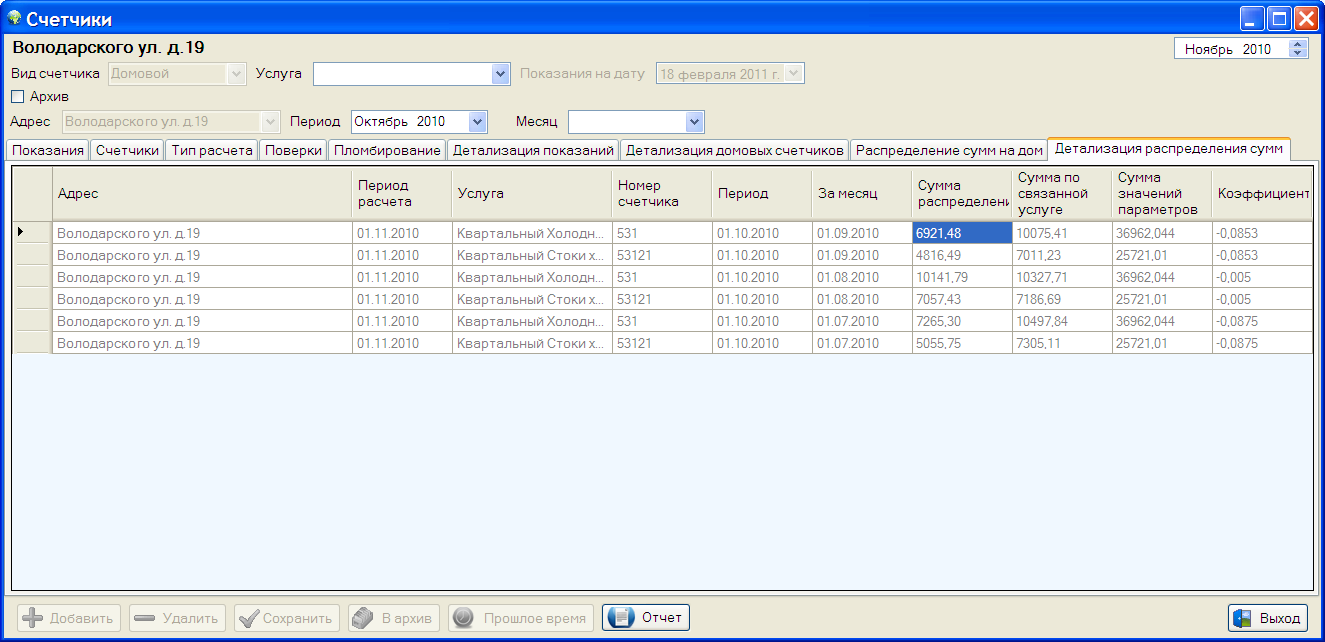Click the Коэффициент column header
The image size is (1325, 642).
[x=1262, y=194]
